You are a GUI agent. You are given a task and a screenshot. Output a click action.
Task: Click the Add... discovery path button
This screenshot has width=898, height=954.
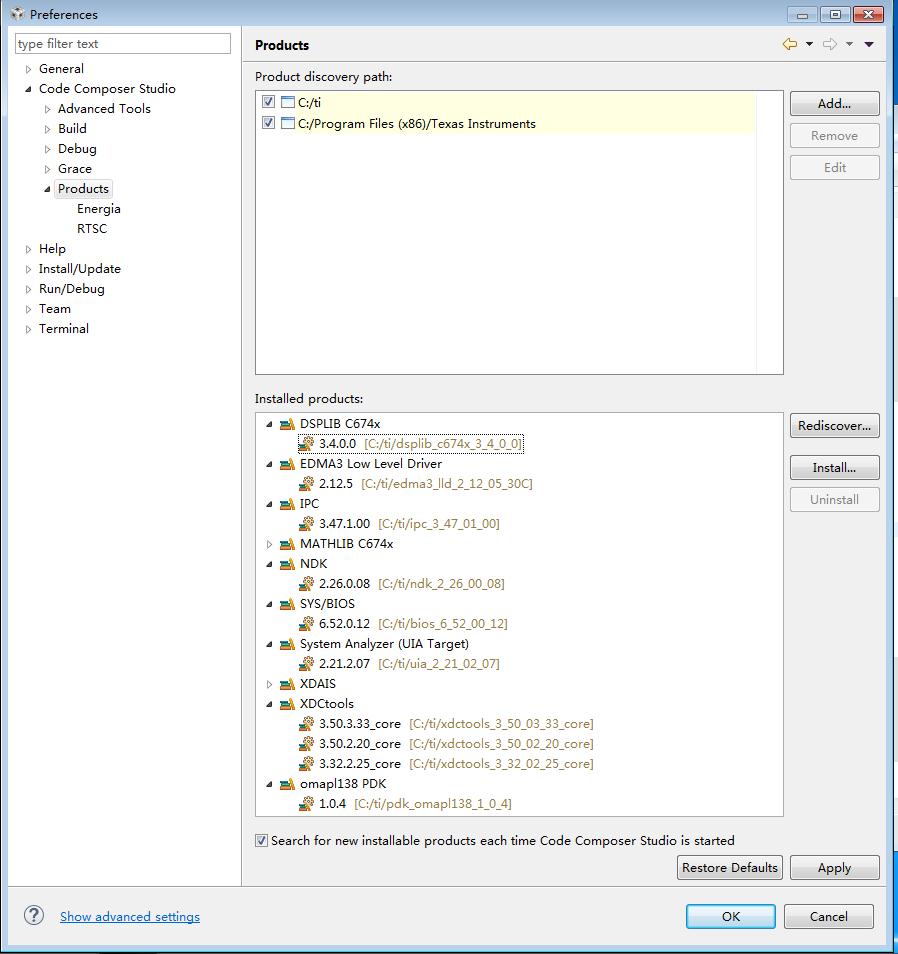click(x=834, y=103)
